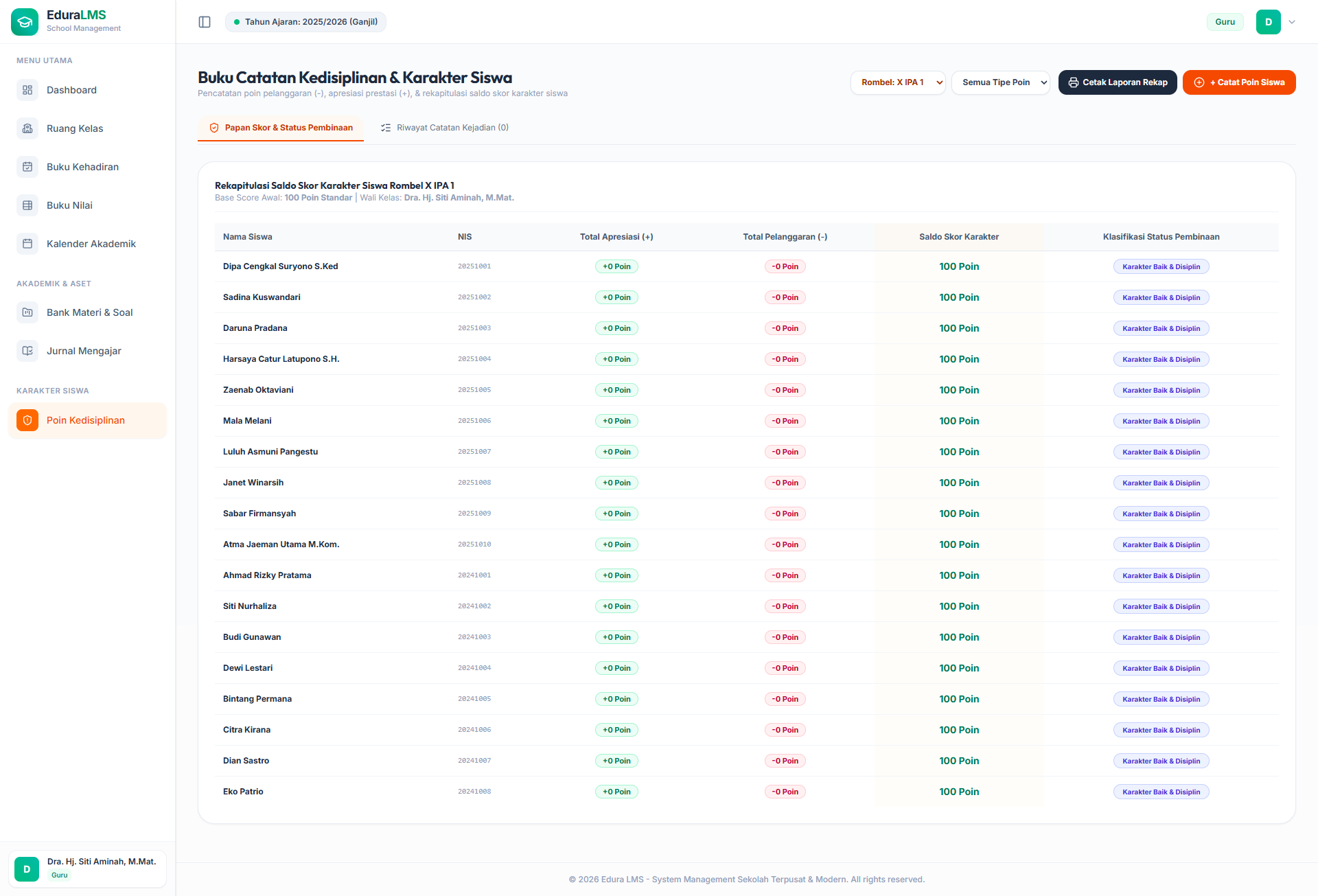Open the Semua Tipe Poin dropdown
The width and height of the screenshot is (1318, 896).
coord(1001,82)
